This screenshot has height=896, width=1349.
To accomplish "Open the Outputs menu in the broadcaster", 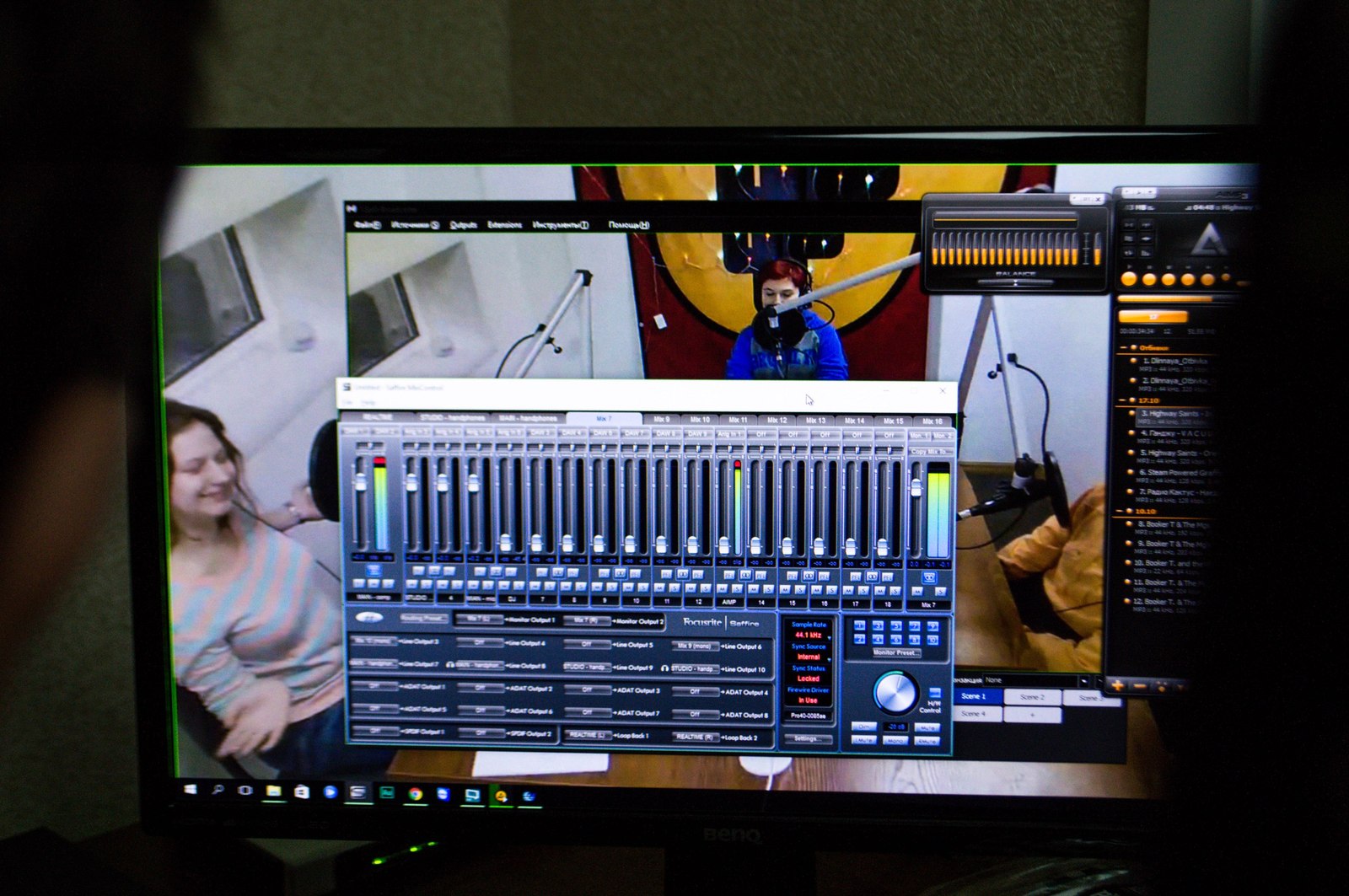I will point(463,225).
